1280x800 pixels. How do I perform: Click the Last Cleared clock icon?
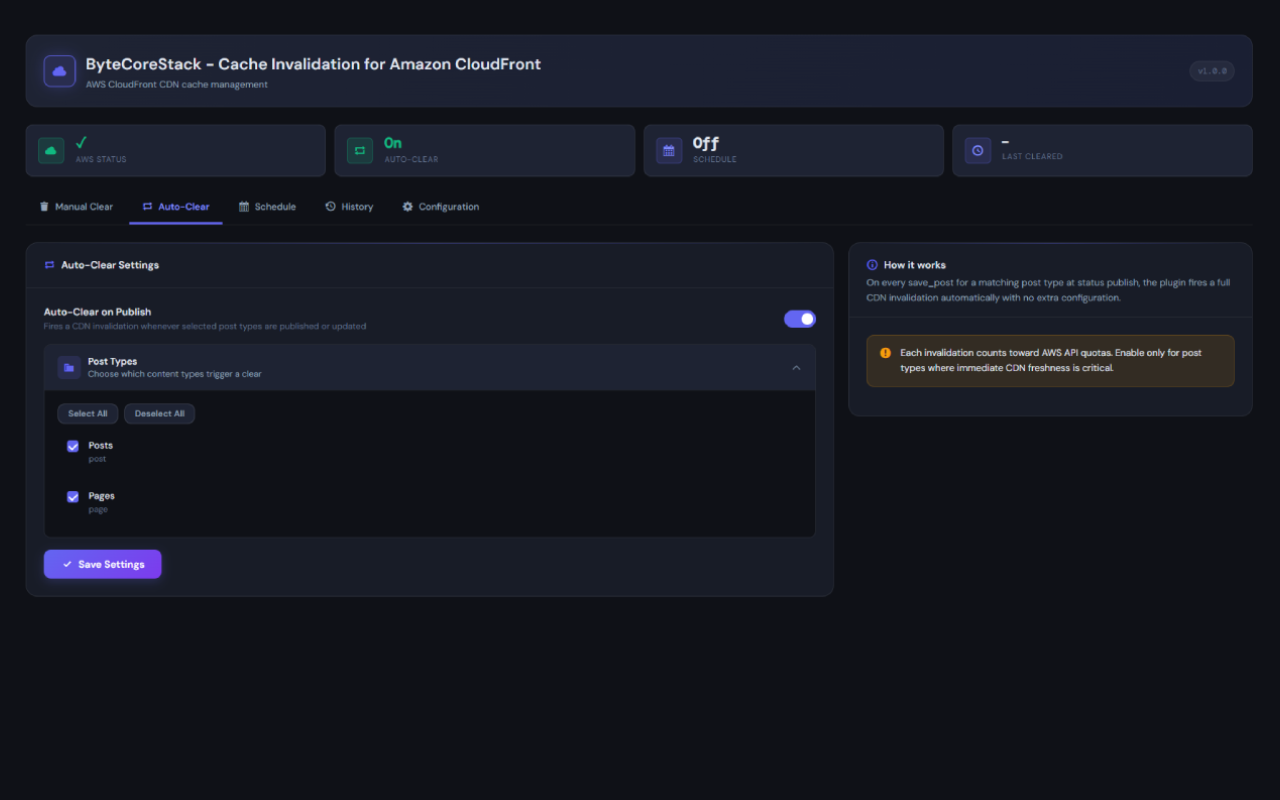pyautogui.click(x=978, y=150)
